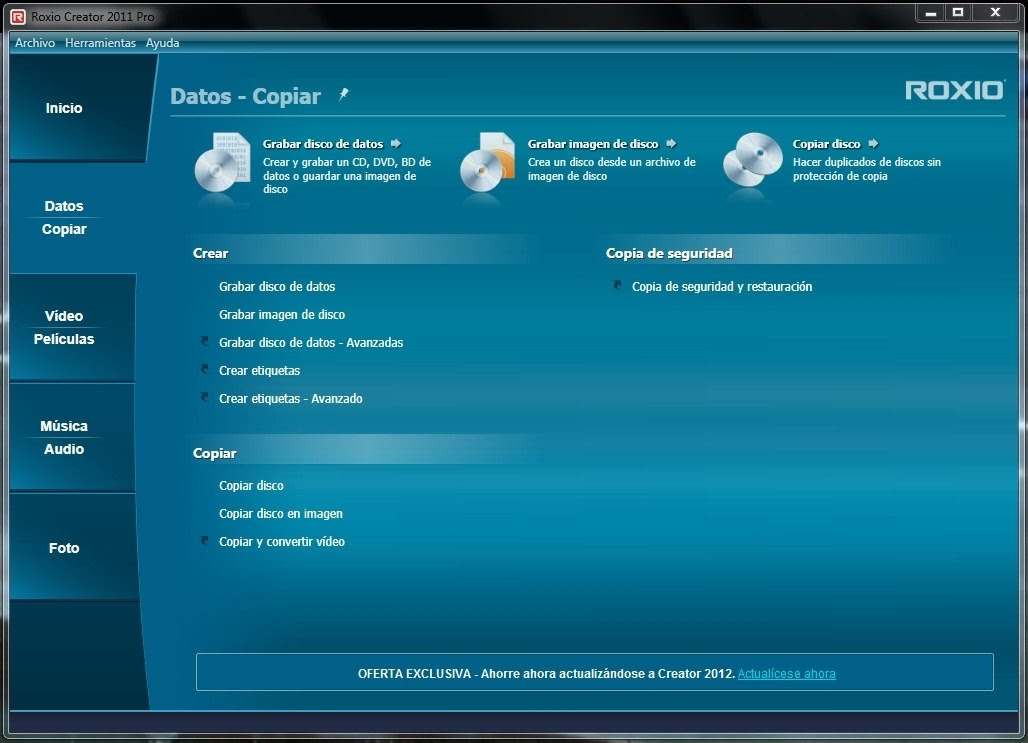Open Grabar disco de datos - Avanzadas
The width and height of the screenshot is (1028, 743).
tap(311, 342)
